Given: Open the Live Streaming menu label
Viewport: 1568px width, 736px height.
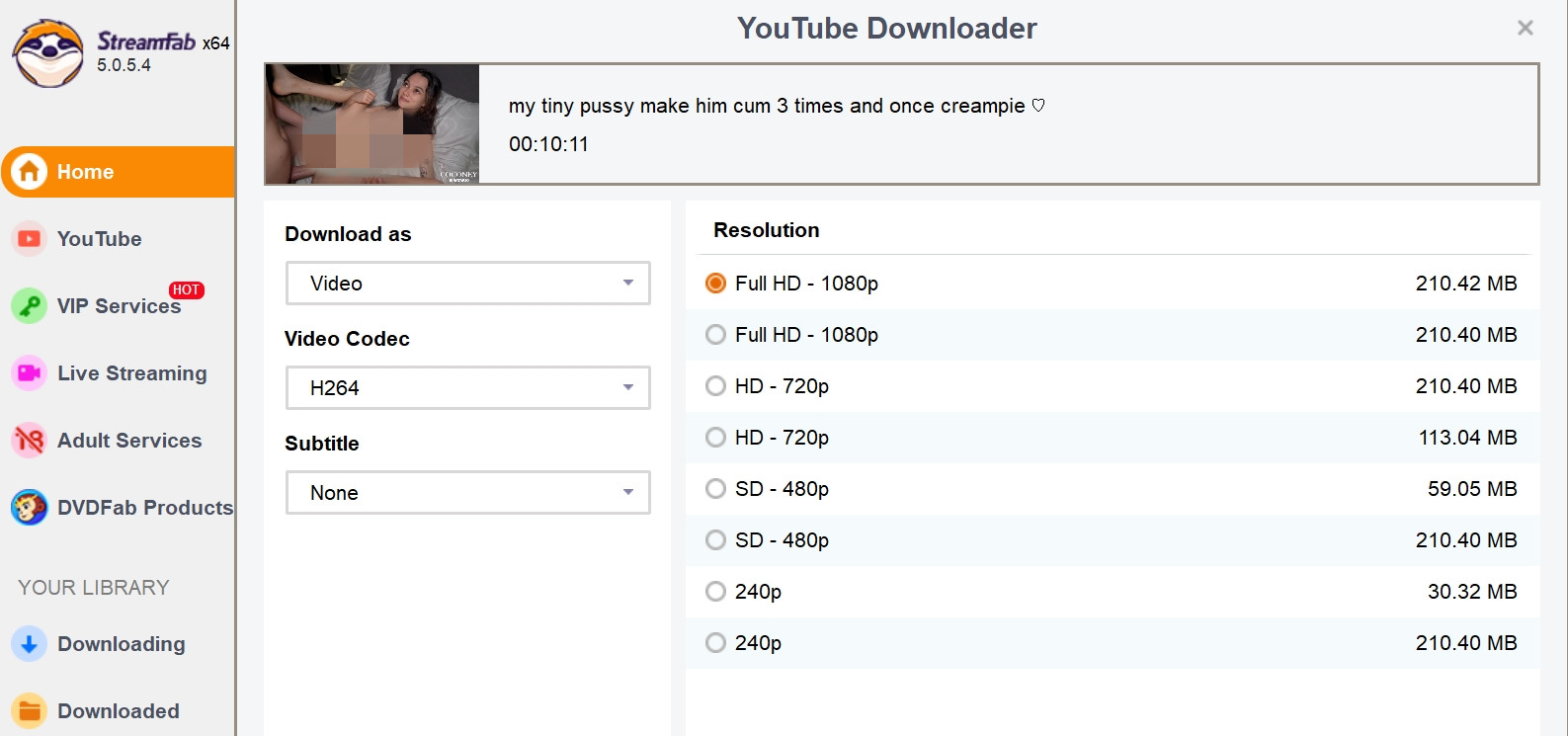Looking at the screenshot, I should point(132,373).
